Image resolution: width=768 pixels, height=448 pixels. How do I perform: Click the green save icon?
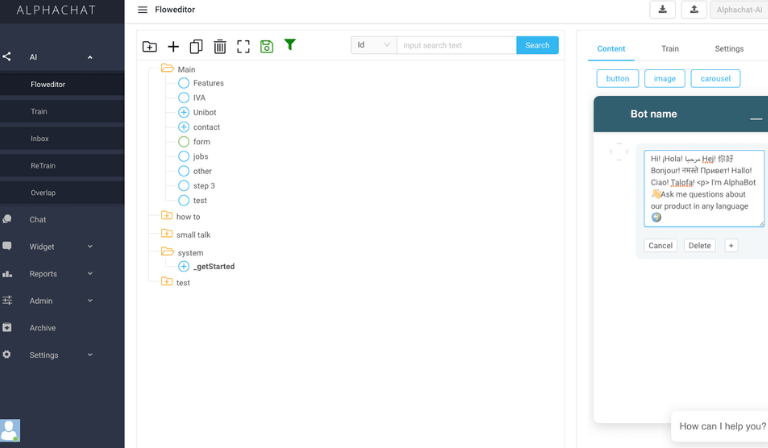coord(266,47)
